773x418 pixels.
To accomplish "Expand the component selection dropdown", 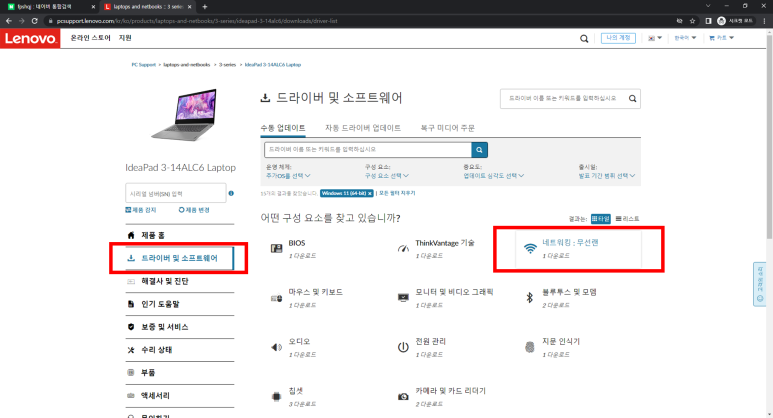I will pos(387,176).
